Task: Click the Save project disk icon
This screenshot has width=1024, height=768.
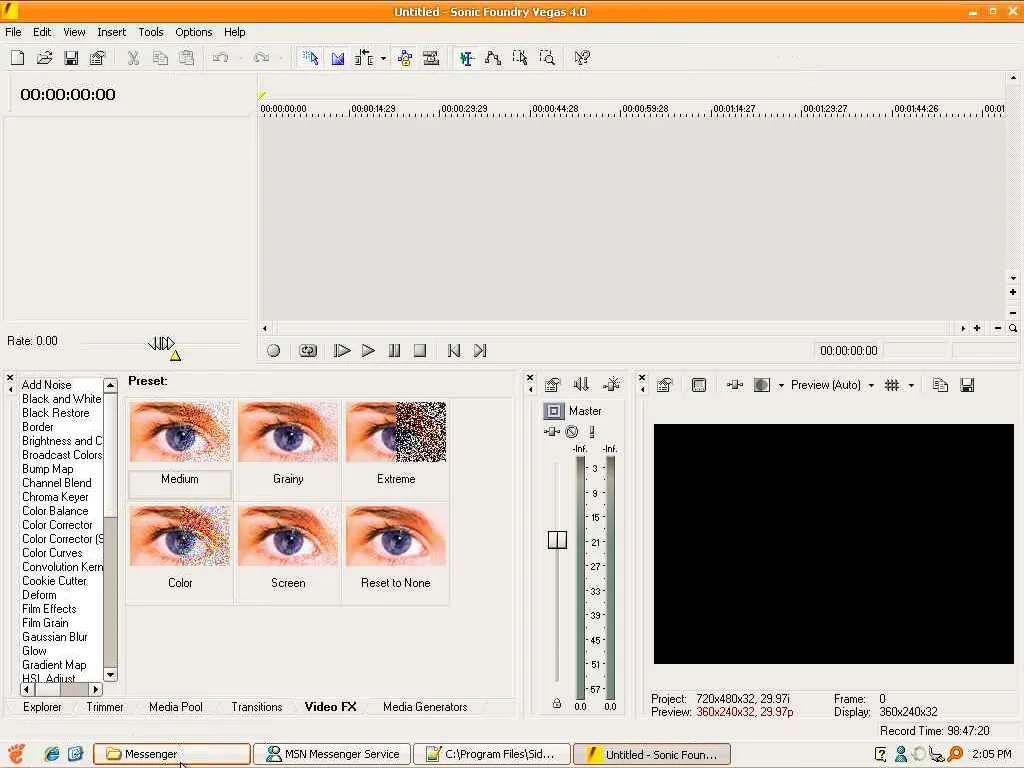Action: tap(71, 58)
